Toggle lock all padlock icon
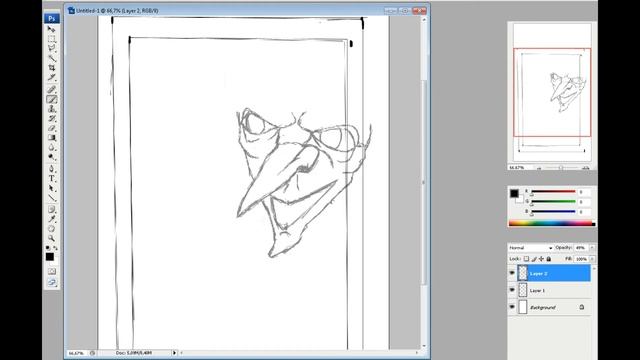This screenshot has height=360, width=640. [549, 259]
